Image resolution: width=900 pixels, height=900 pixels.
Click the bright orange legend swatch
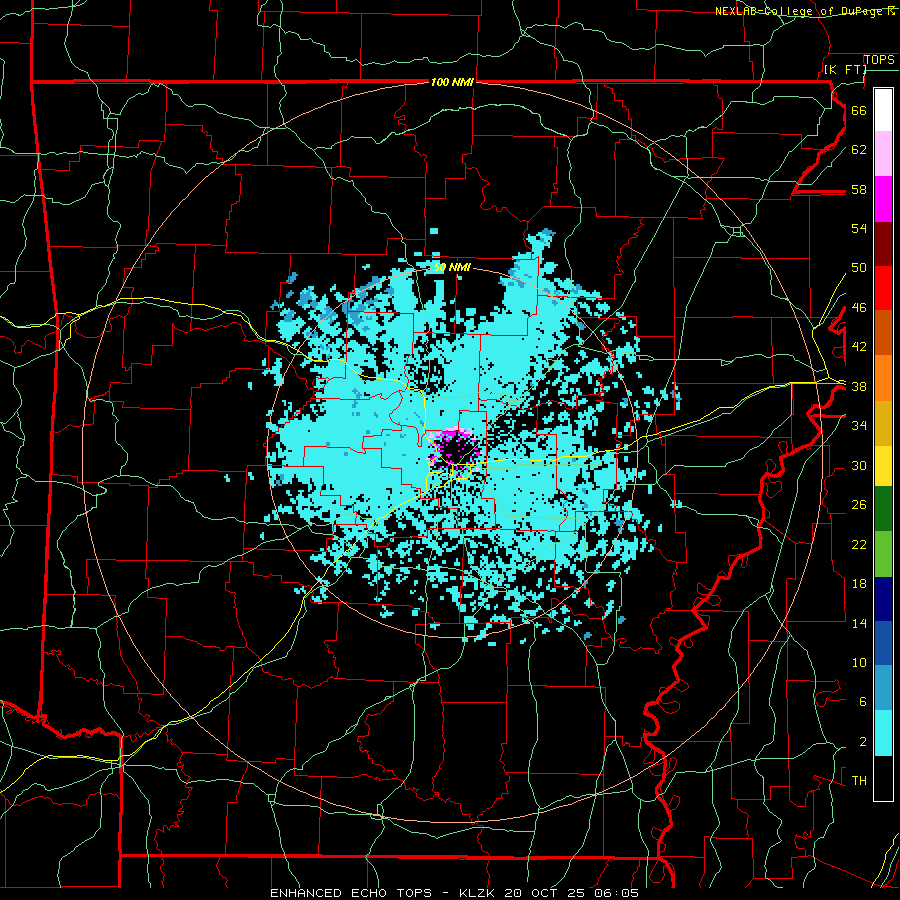[x=883, y=378]
